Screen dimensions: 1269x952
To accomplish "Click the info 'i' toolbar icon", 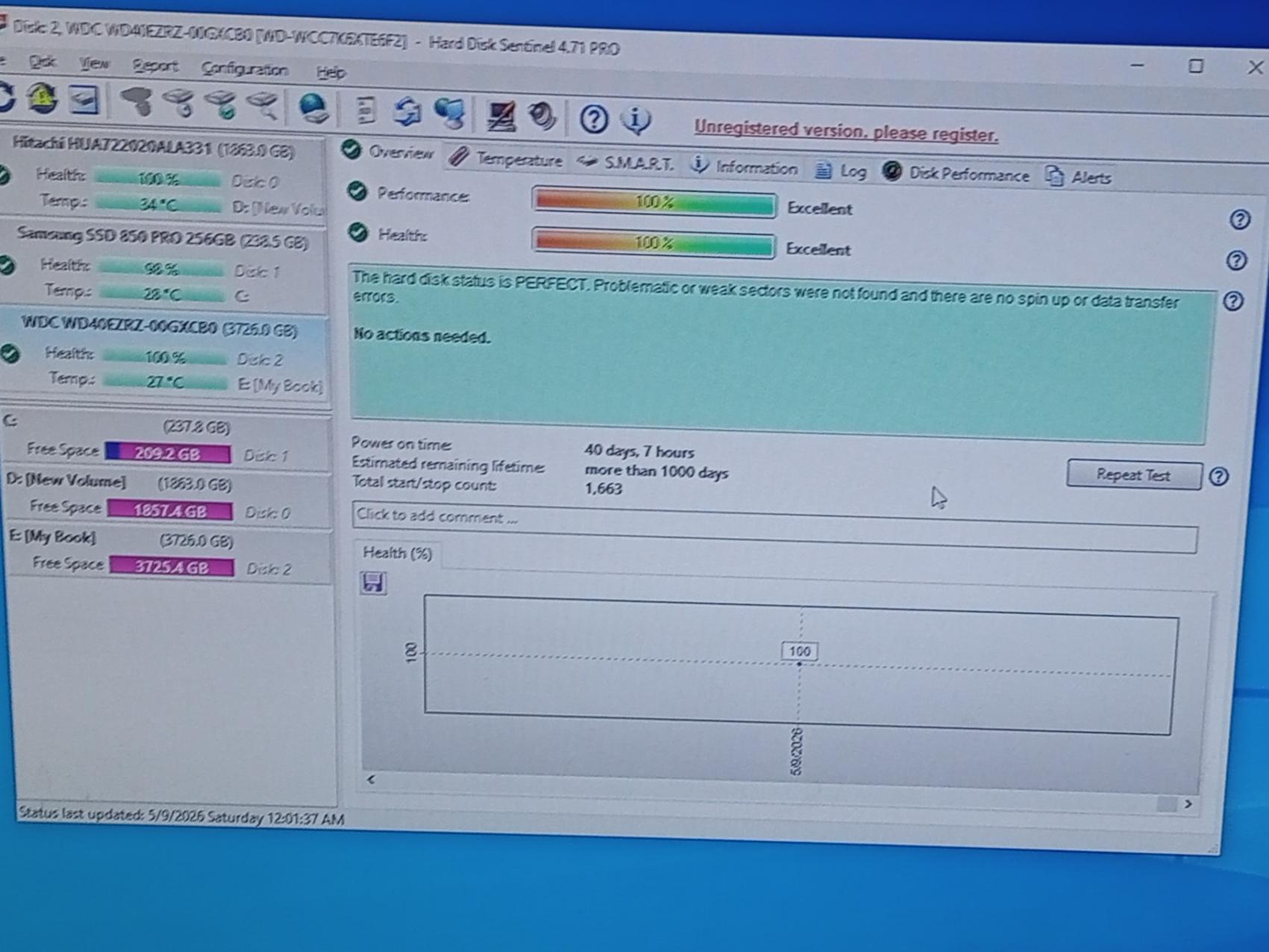I will pyautogui.click(x=636, y=120).
